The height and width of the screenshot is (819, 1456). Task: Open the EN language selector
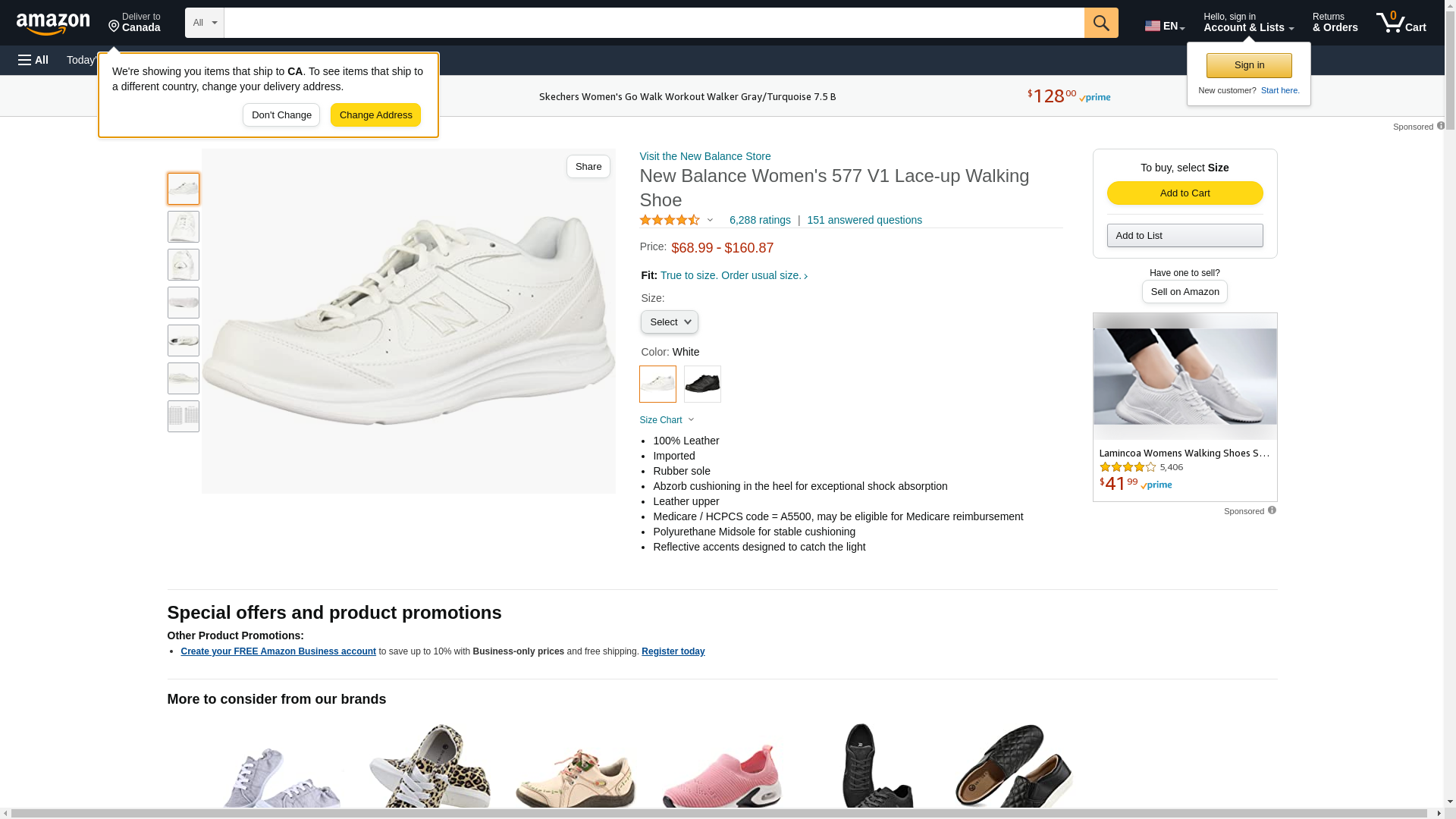[x=1164, y=26]
